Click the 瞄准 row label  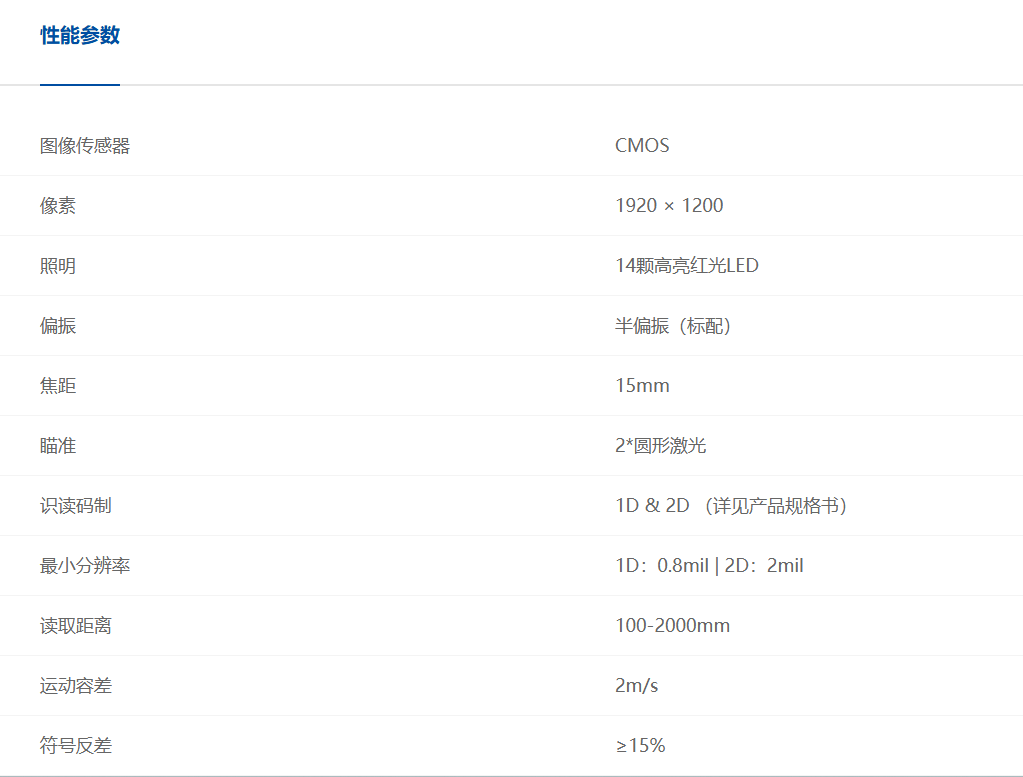click(x=58, y=446)
